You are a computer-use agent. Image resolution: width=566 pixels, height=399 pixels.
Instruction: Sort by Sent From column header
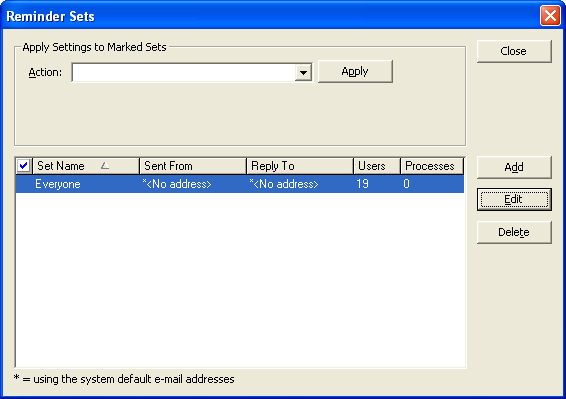[x=193, y=166]
